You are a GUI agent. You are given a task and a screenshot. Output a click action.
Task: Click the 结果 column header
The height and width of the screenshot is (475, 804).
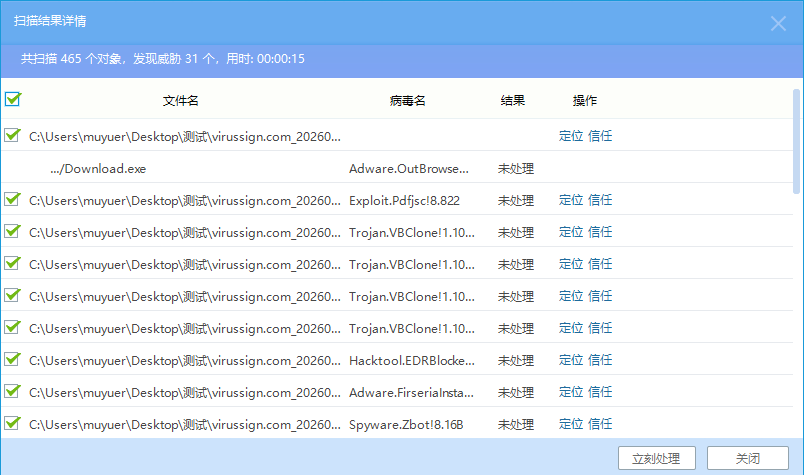pos(513,101)
